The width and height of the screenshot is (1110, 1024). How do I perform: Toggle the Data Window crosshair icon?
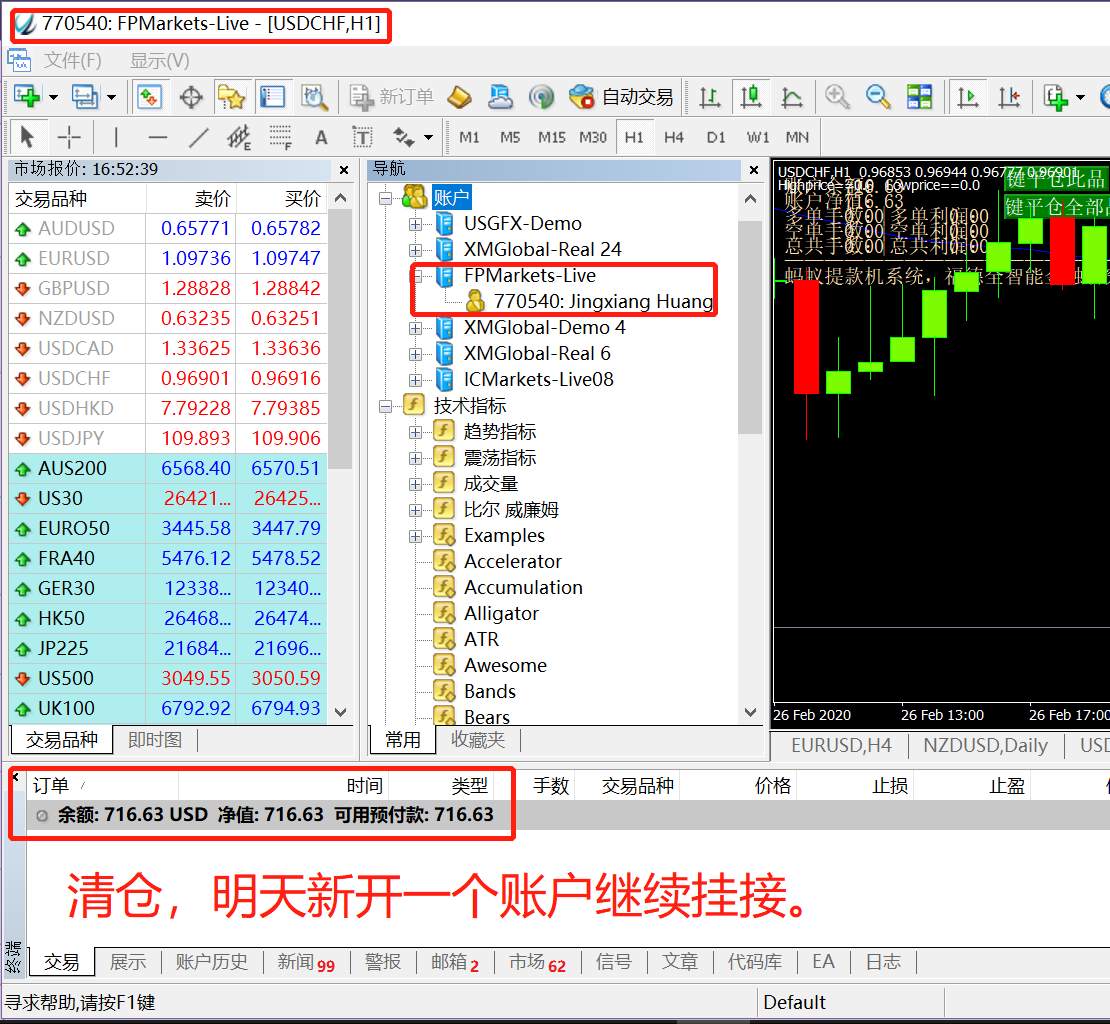point(191,96)
